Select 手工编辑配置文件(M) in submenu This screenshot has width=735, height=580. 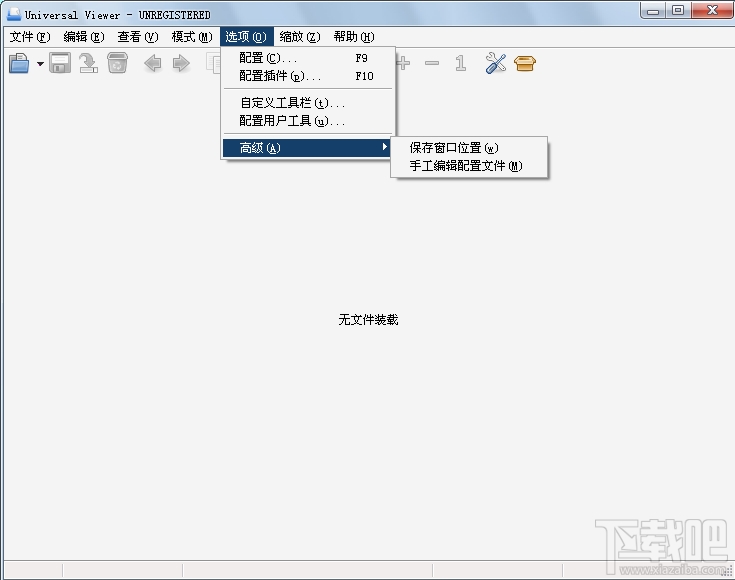pos(469,166)
